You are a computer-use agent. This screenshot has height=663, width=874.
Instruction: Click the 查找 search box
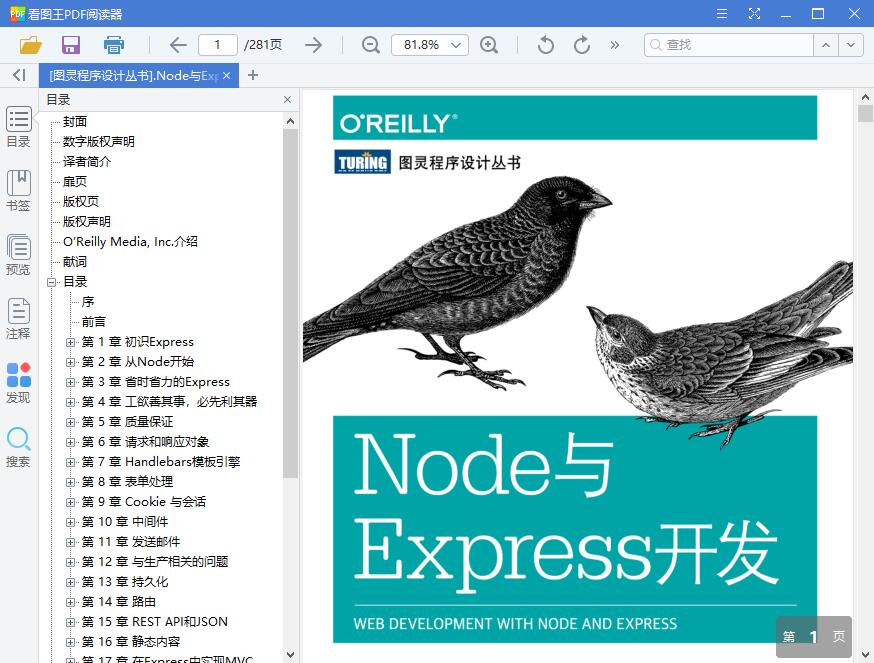[x=729, y=45]
